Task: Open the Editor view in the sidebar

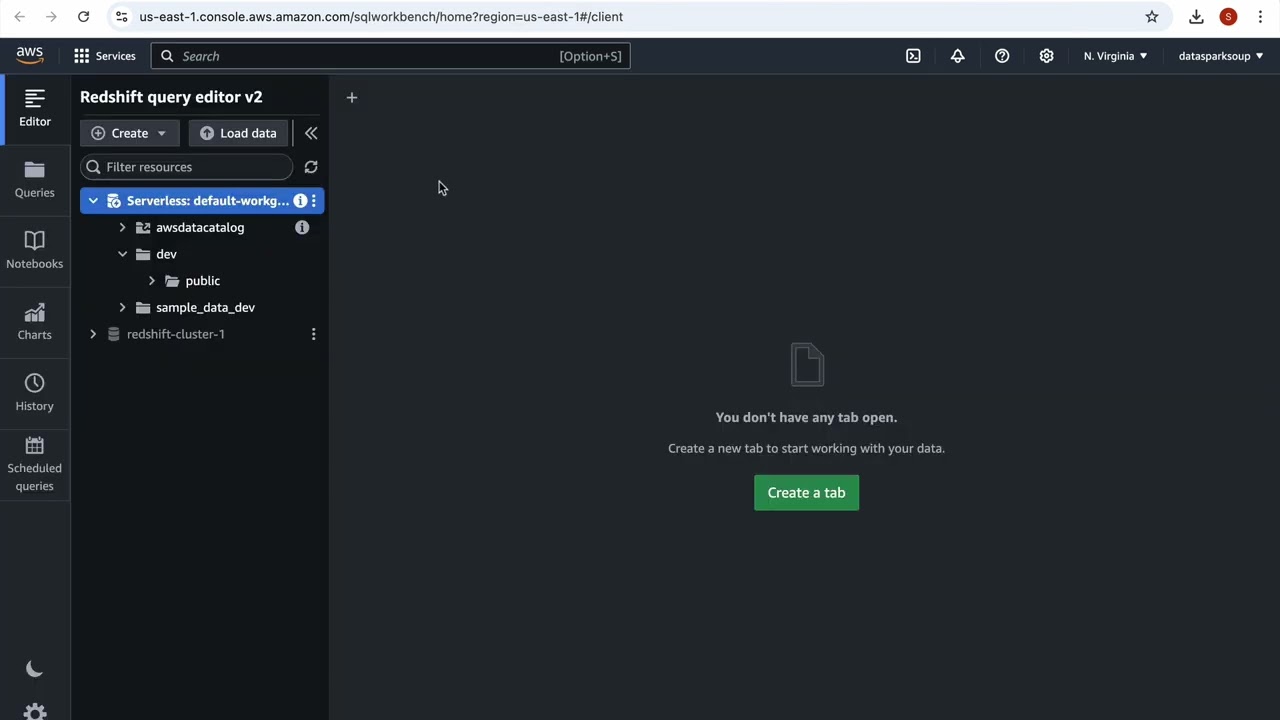Action: coord(35,108)
